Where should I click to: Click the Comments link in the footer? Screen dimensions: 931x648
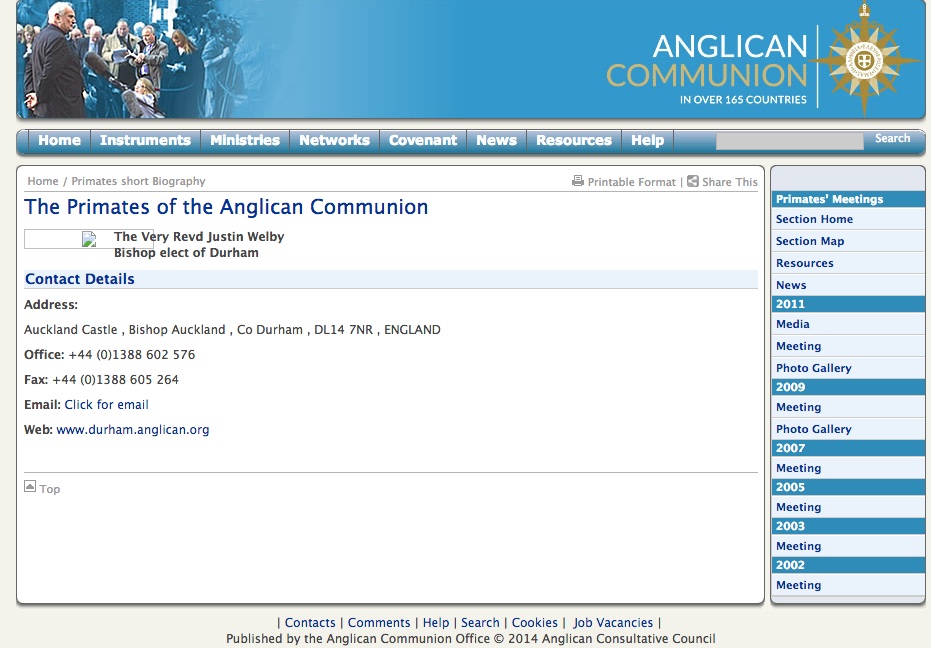click(379, 622)
